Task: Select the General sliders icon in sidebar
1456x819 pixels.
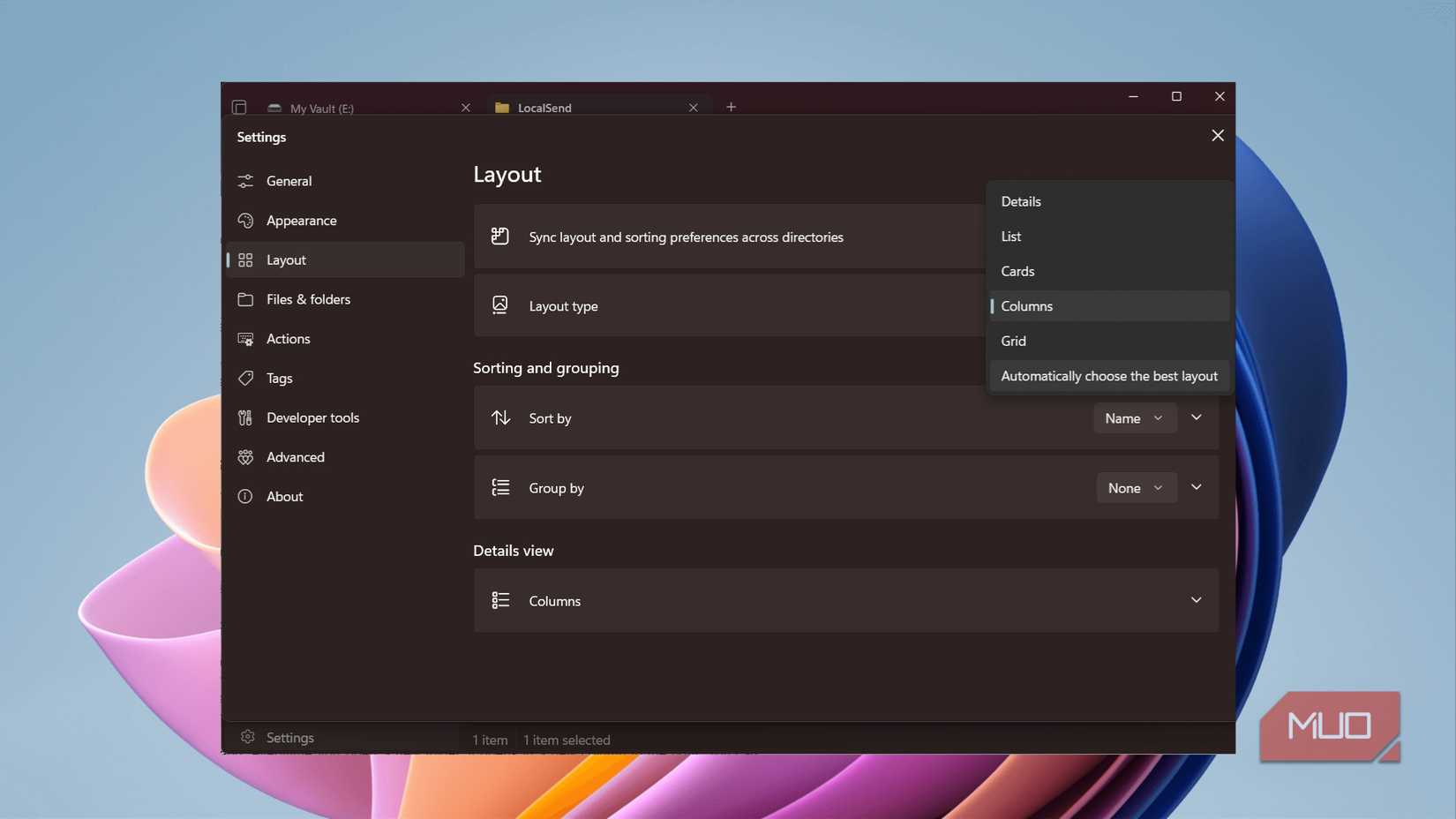Action: [x=245, y=181]
